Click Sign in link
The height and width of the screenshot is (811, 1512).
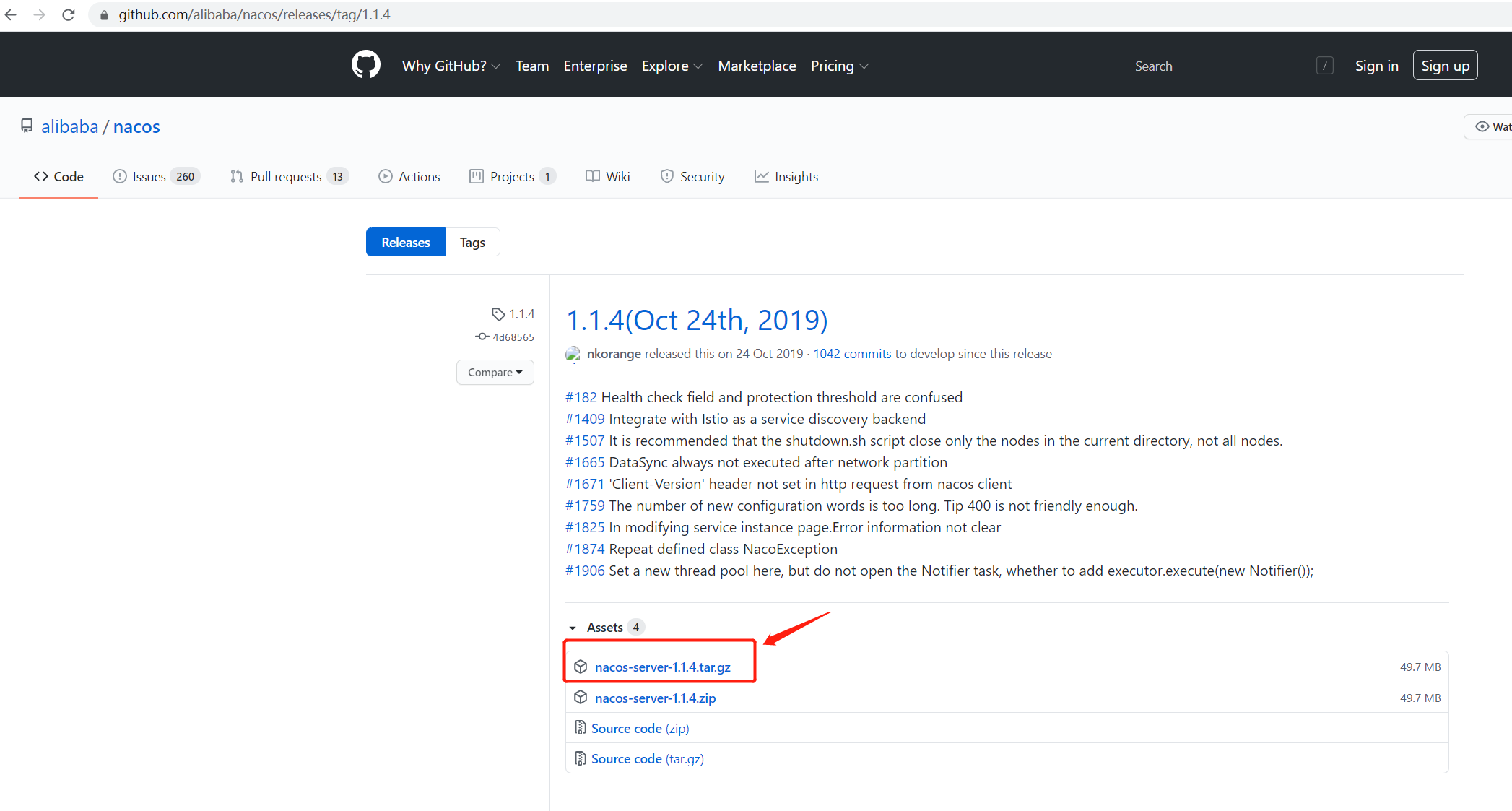coord(1377,66)
